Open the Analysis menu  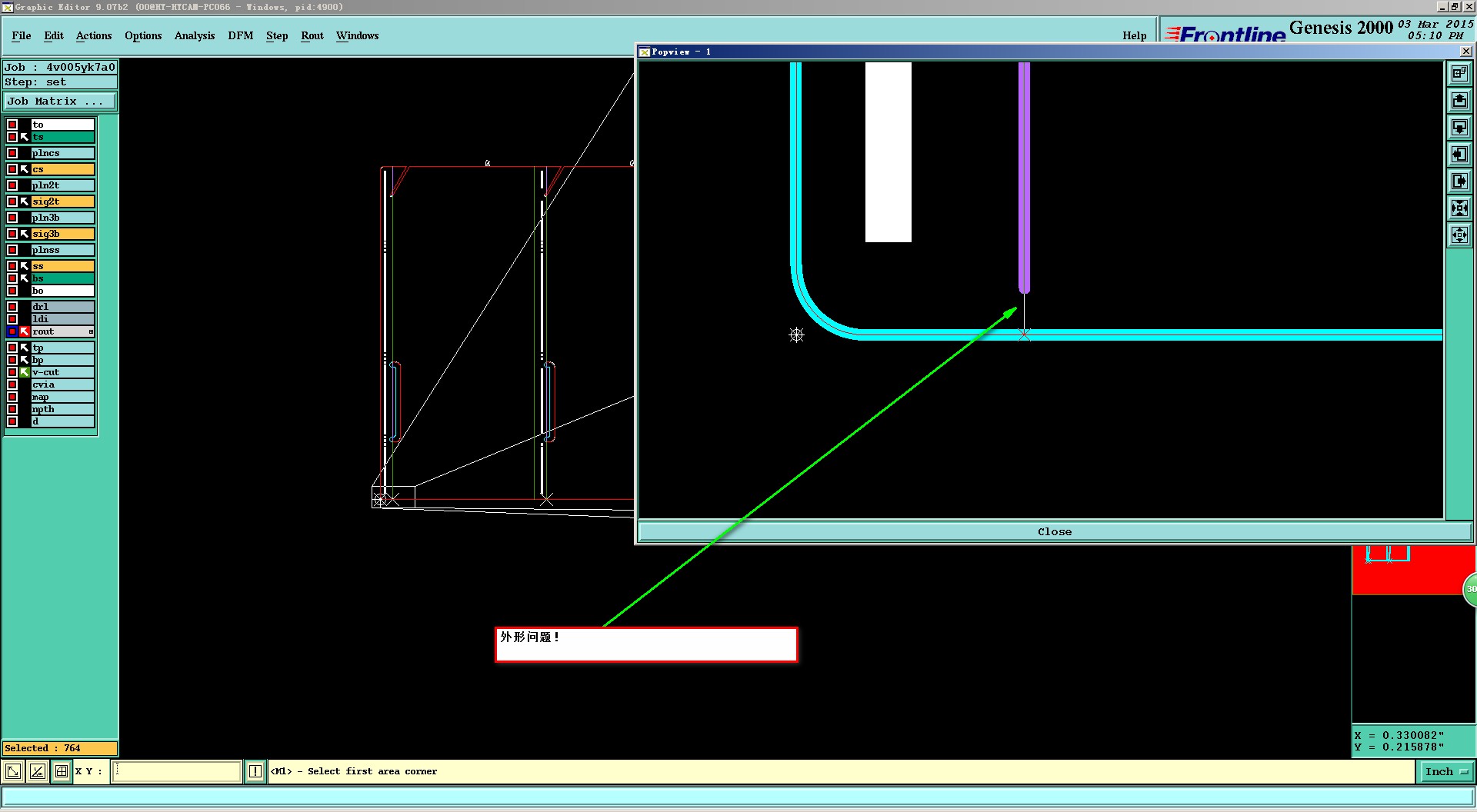pos(195,35)
